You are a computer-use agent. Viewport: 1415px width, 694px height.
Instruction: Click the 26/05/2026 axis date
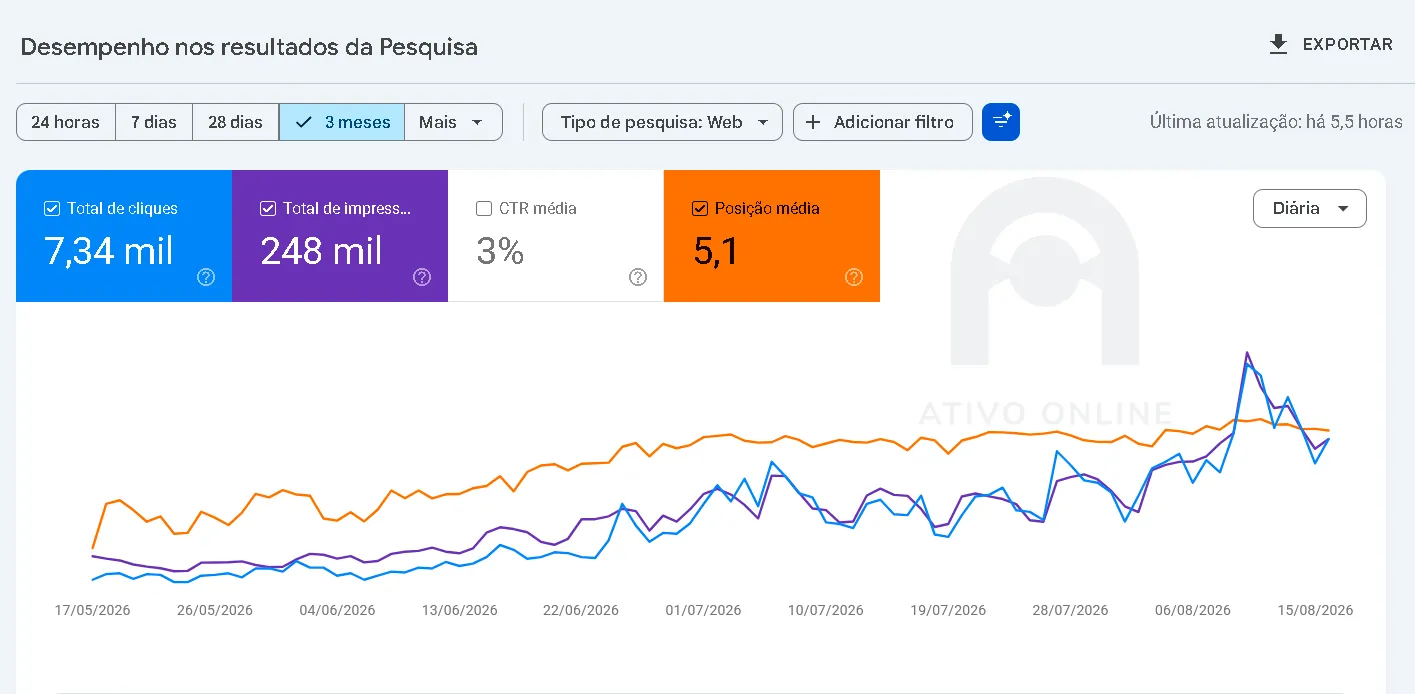(215, 610)
